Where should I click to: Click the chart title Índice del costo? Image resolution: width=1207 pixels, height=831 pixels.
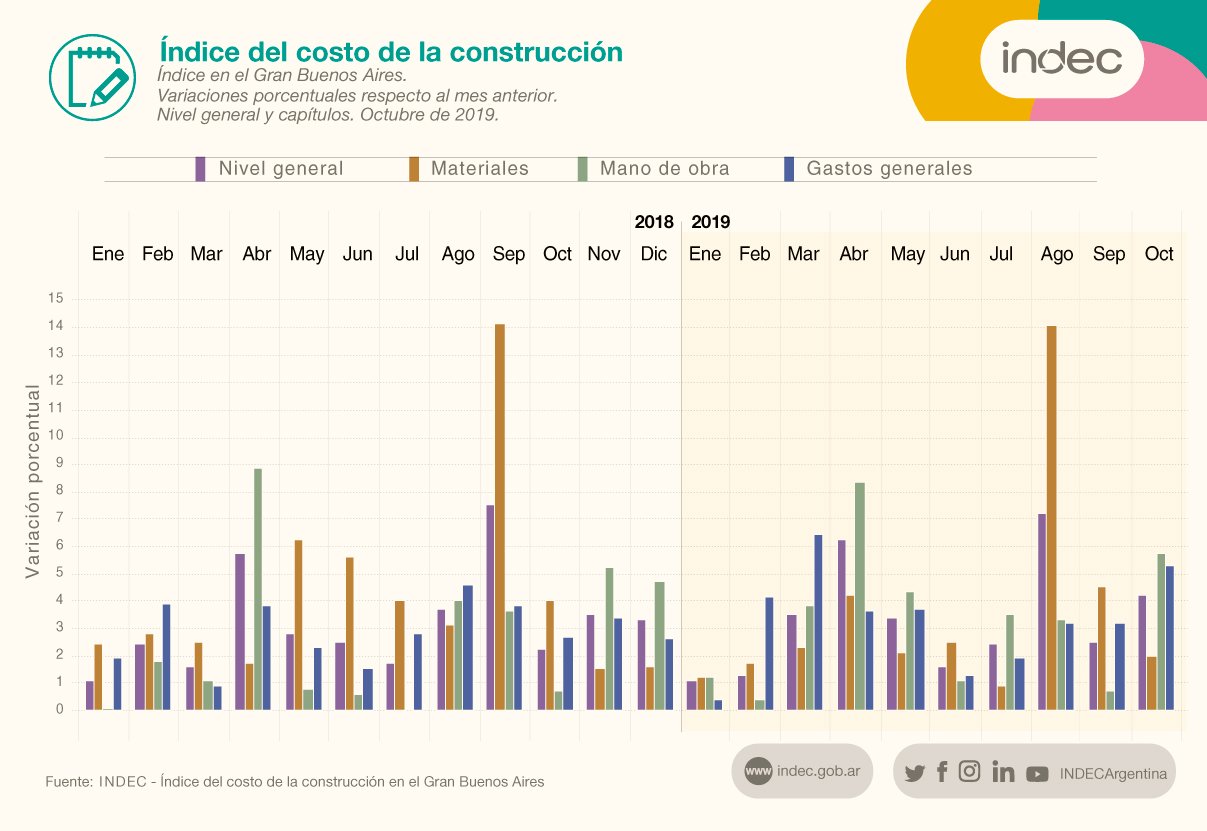click(391, 51)
